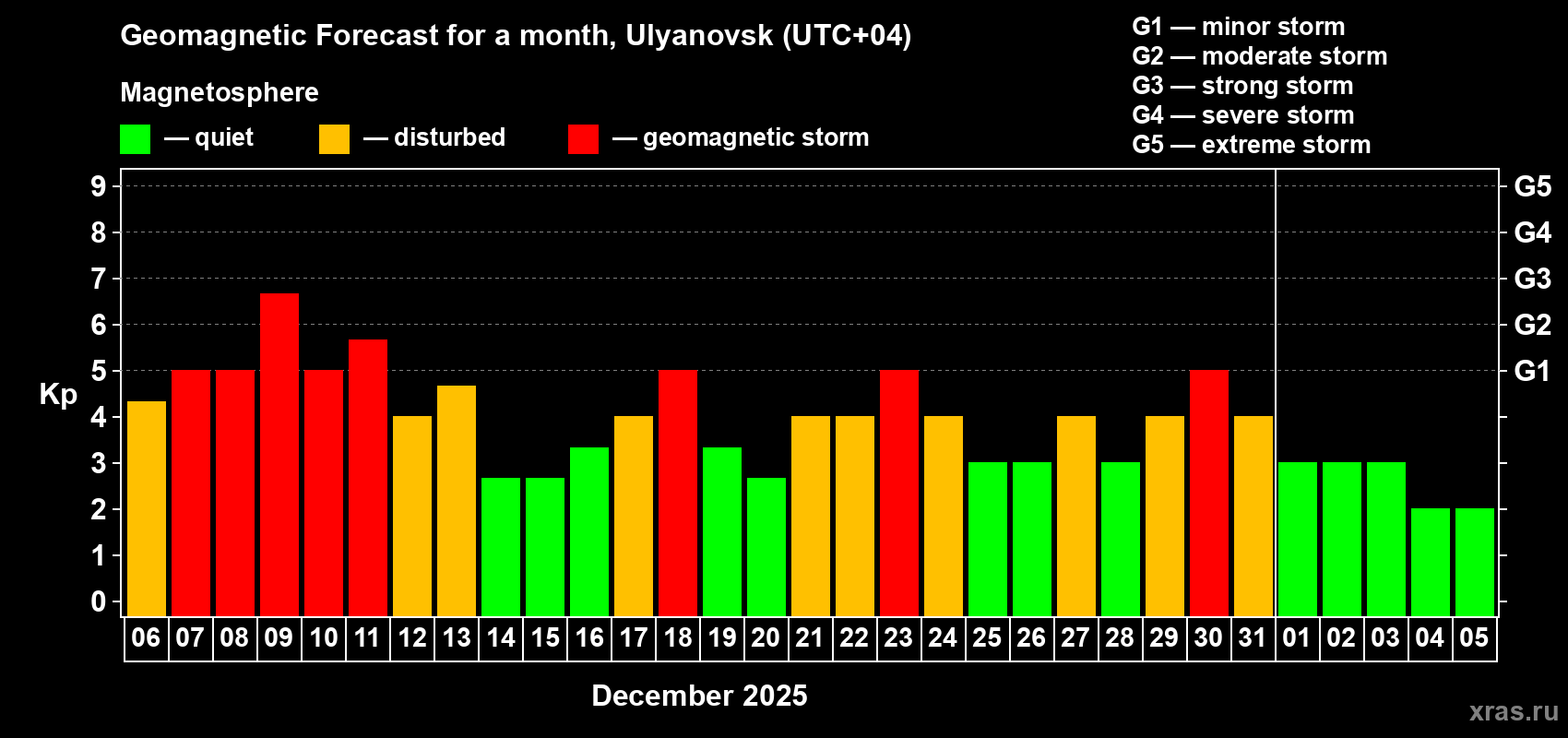
Task: Select the orange bar for December 29
Action: (1165, 517)
